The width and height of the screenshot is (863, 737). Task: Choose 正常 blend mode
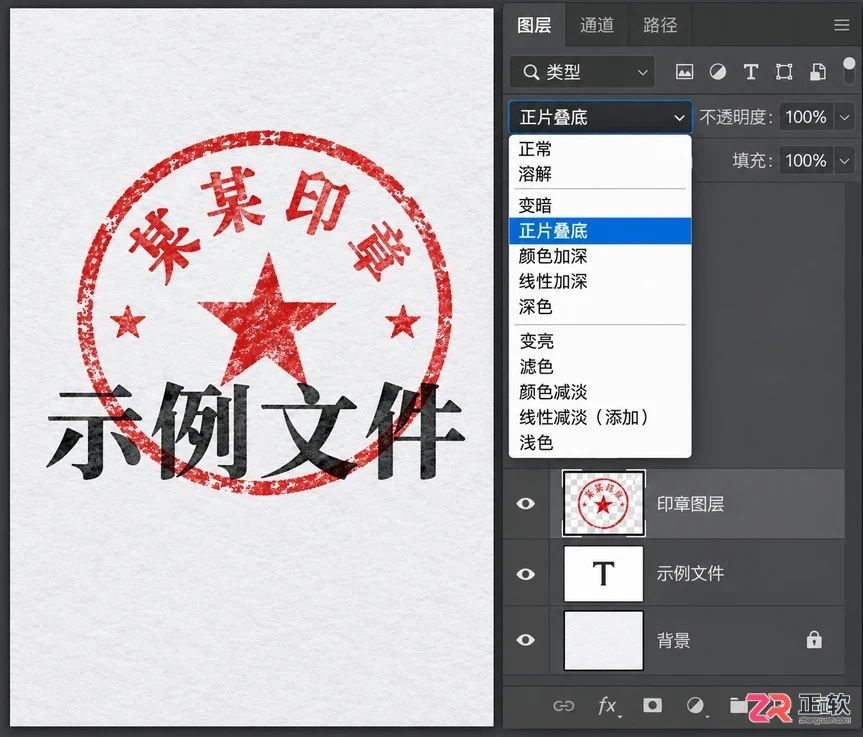[600, 149]
